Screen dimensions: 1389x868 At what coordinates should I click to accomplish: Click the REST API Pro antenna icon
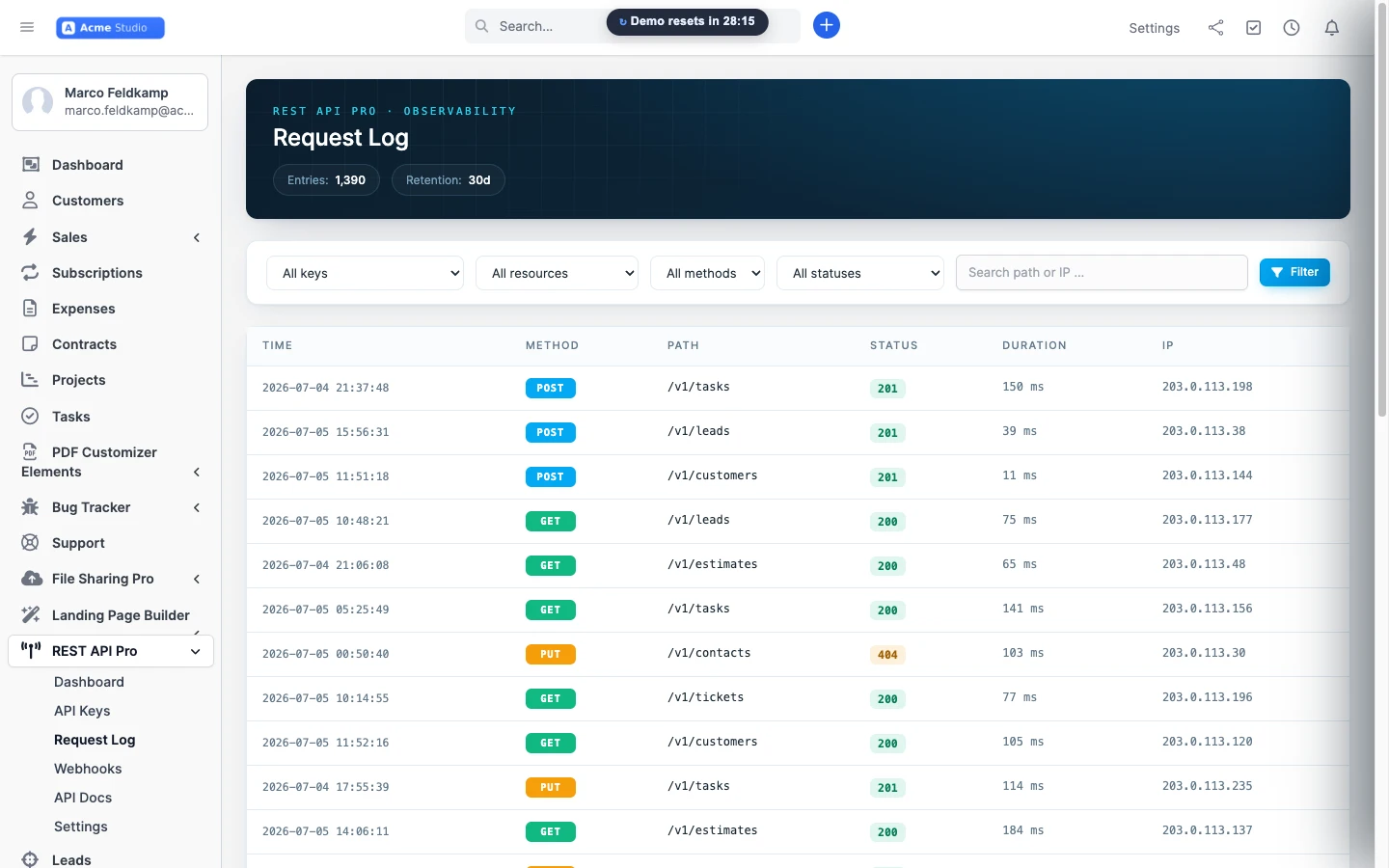[31, 651]
